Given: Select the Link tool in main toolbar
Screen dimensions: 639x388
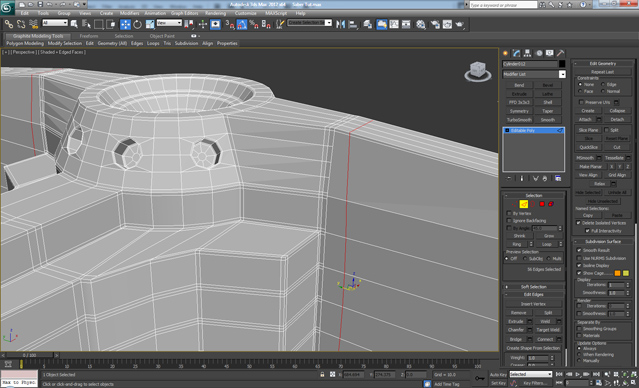Looking at the screenshot, I should [x=8, y=24].
